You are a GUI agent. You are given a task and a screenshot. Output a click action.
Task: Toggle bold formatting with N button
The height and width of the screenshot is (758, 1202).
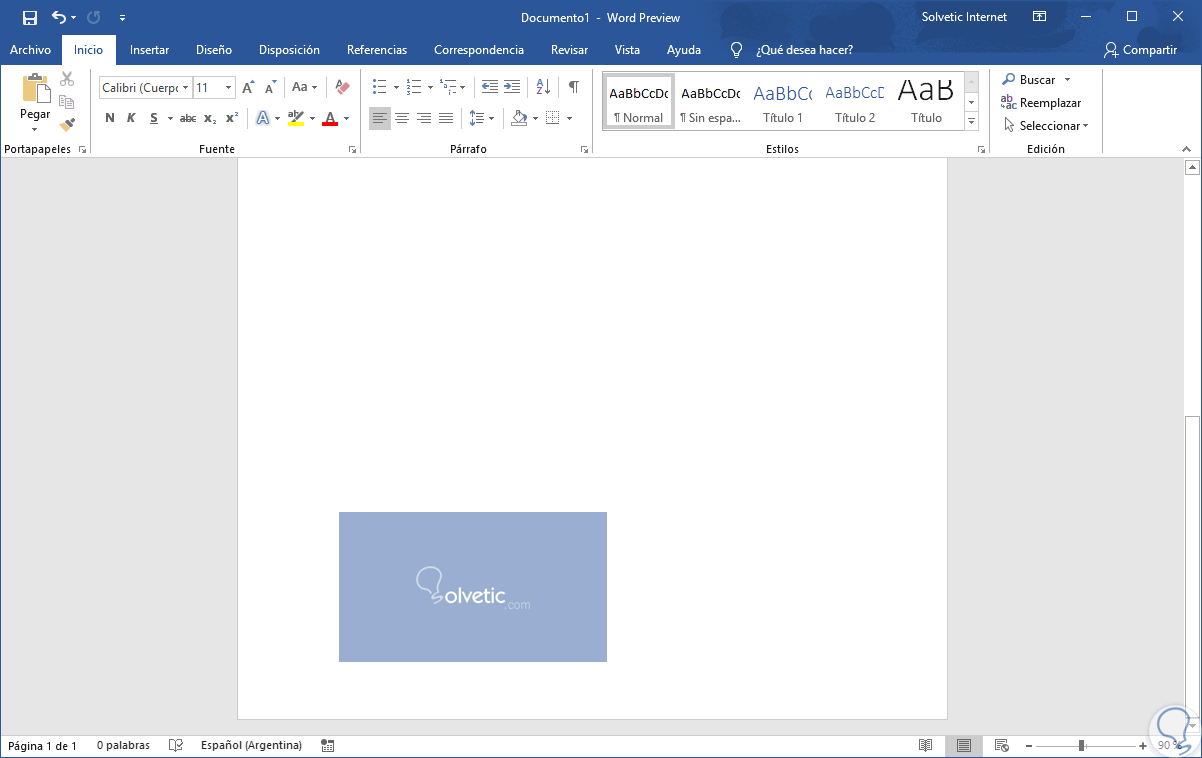[x=110, y=118]
